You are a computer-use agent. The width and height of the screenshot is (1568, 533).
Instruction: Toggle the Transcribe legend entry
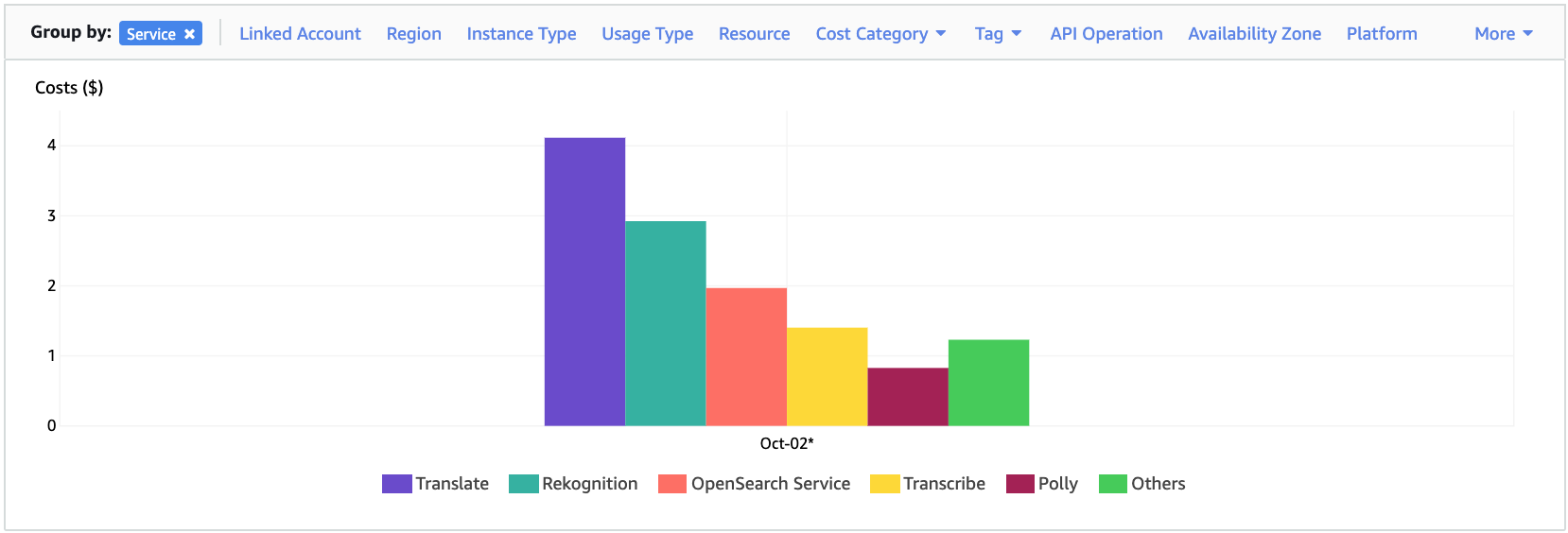tap(928, 484)
